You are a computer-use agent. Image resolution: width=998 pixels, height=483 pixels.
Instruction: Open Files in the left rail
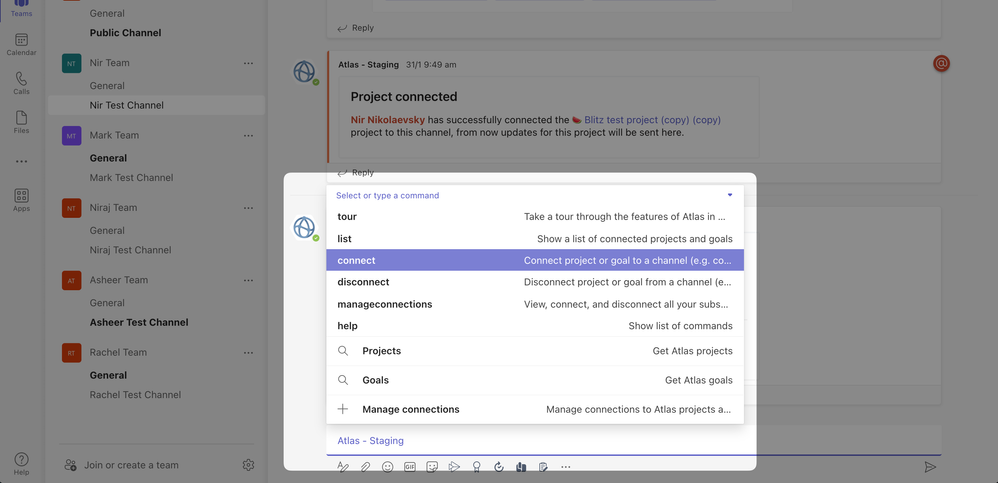21,122
